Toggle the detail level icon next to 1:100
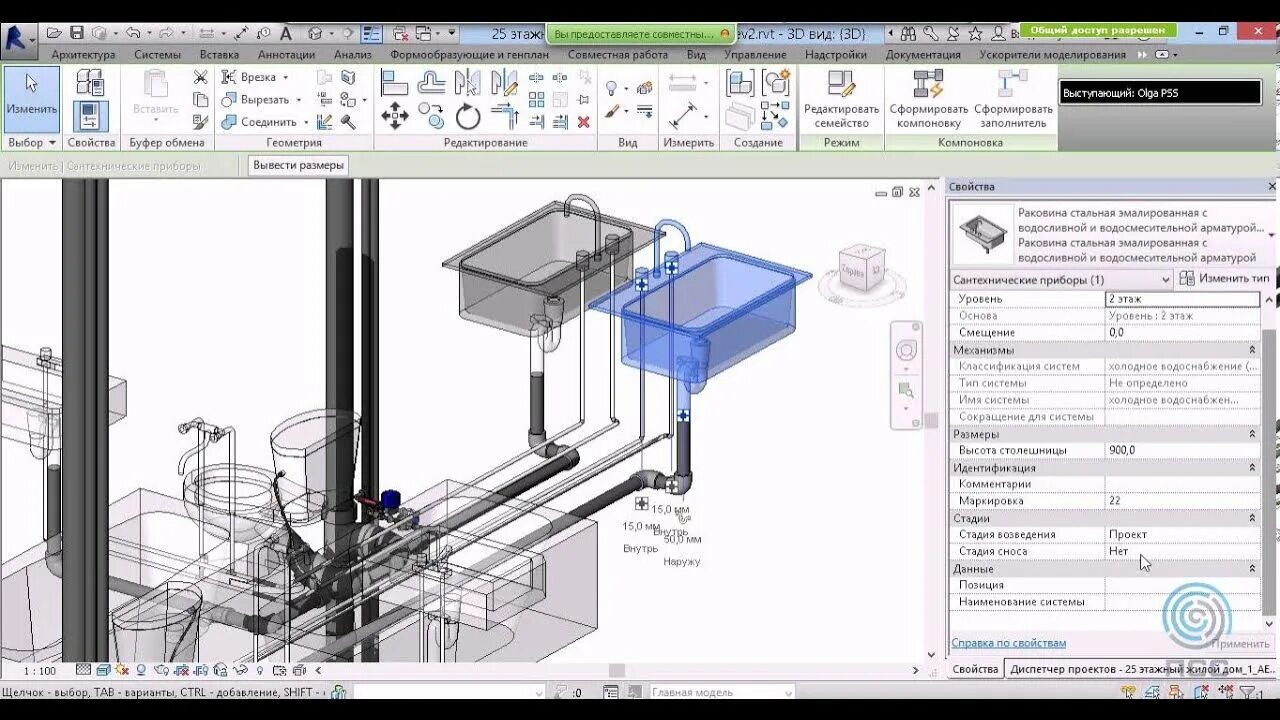 pos(84,670)
